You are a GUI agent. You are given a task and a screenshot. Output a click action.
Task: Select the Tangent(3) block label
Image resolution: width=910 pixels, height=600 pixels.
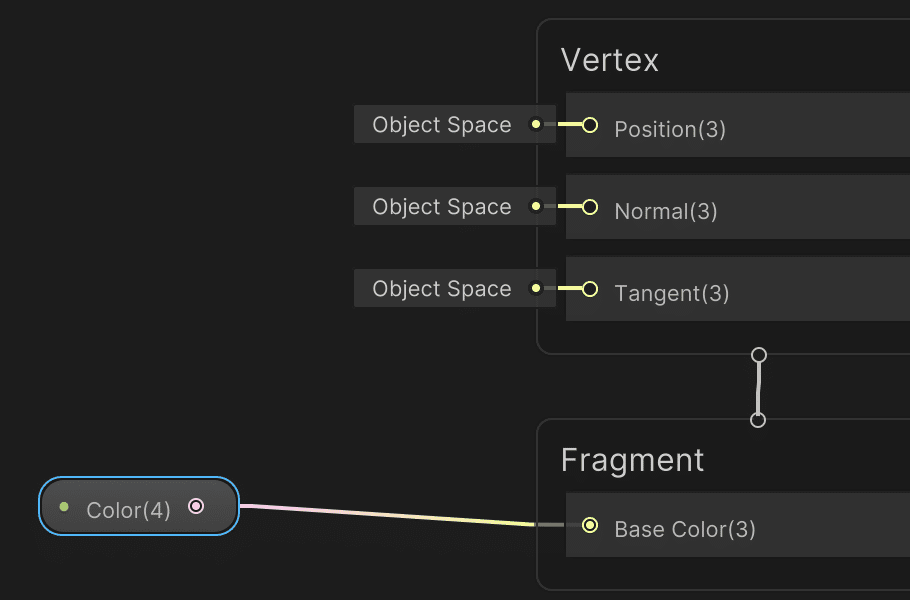[x=672, y=293]
